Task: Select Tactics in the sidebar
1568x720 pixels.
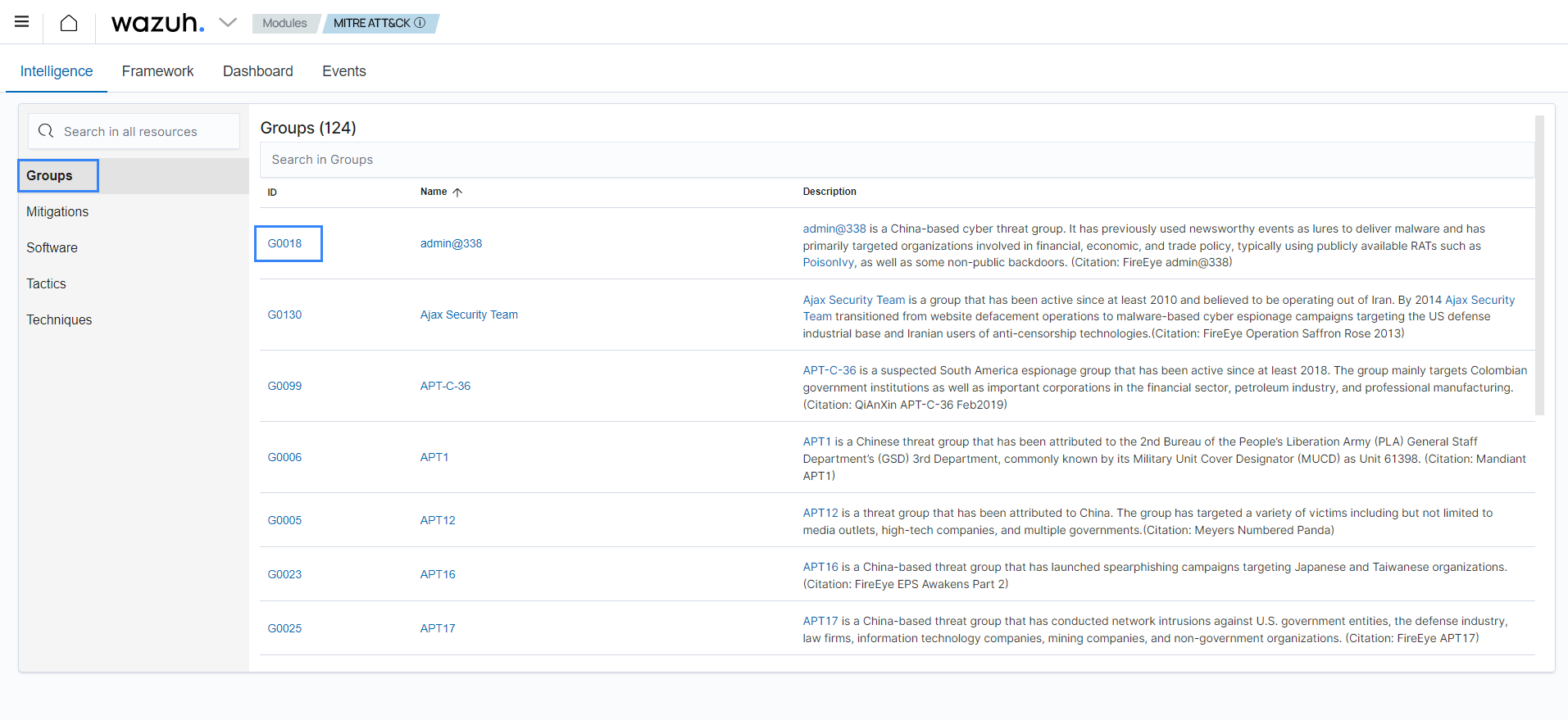Action: coord(46,283)
